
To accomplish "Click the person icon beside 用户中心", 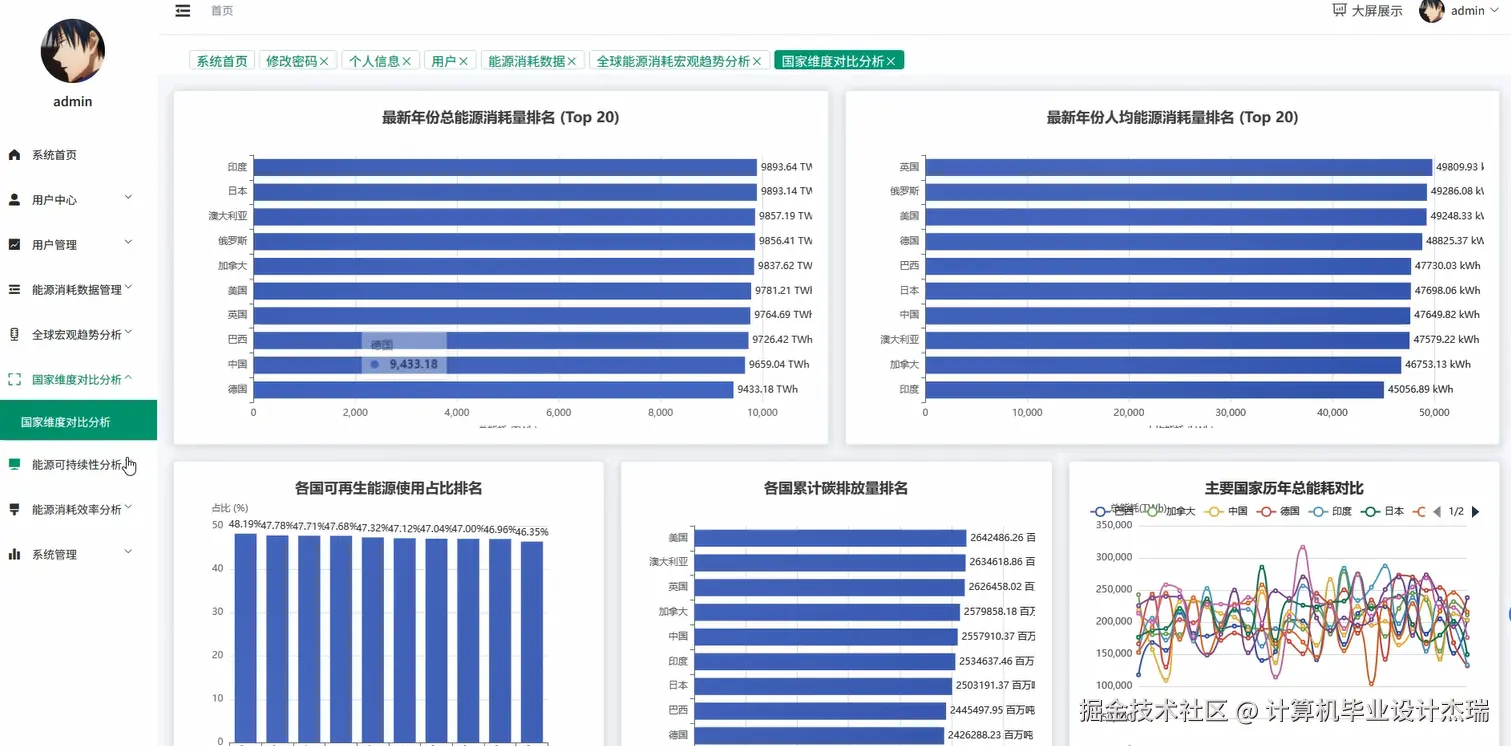I will (x=14, y=200).
